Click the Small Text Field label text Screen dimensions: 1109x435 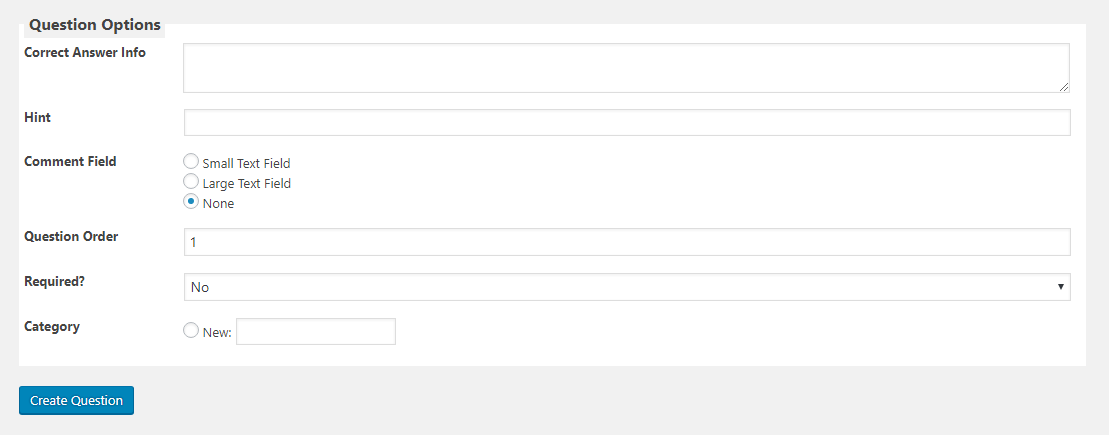246,163
